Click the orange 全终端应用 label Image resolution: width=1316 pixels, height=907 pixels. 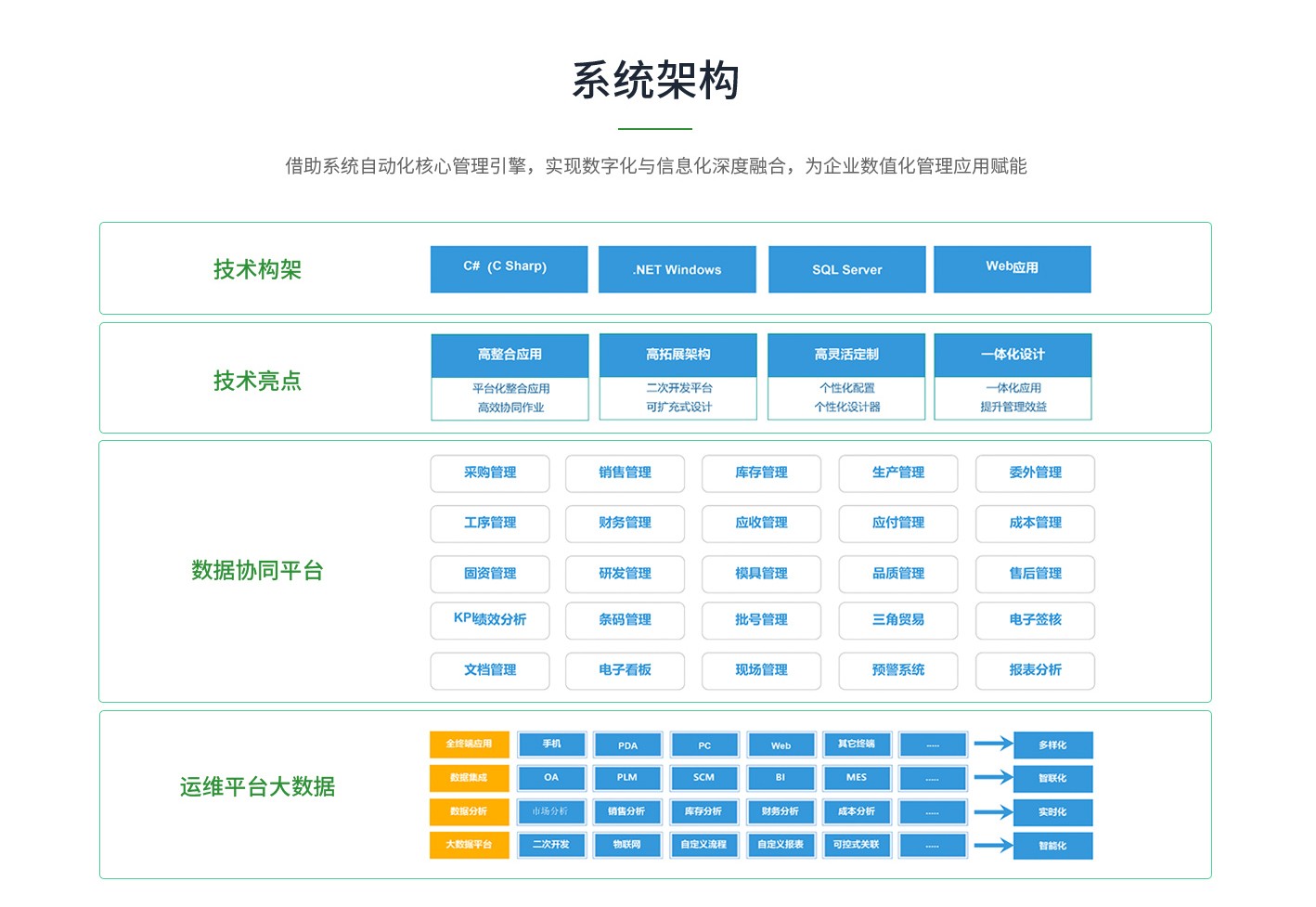pos(469,745)
